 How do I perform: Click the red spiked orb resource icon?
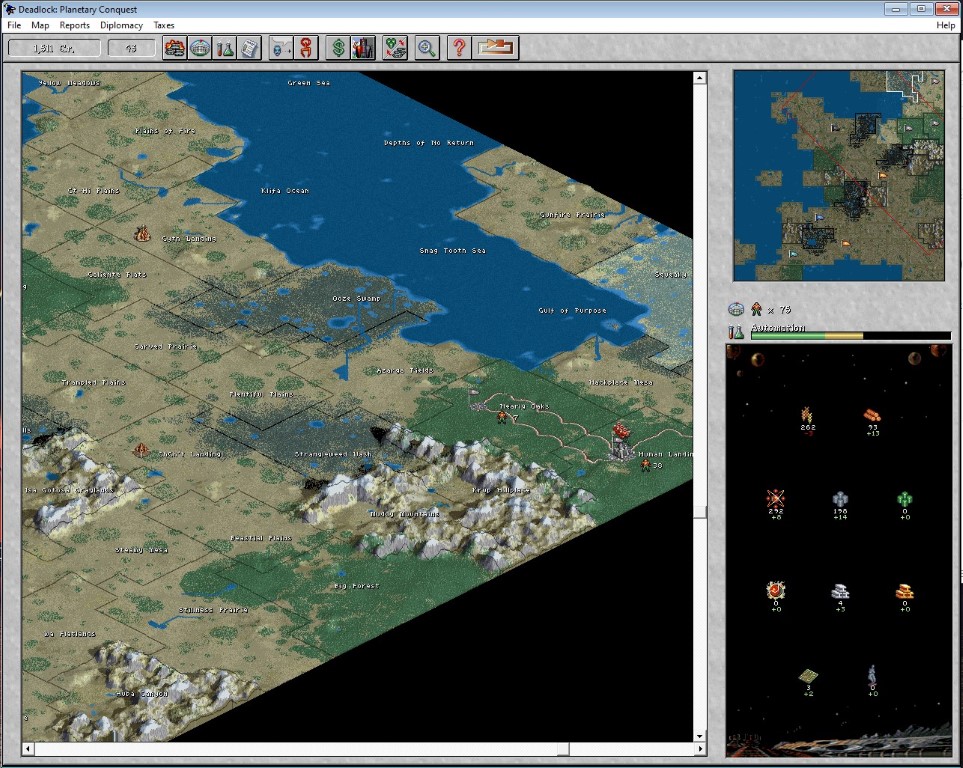pos(776,590)
